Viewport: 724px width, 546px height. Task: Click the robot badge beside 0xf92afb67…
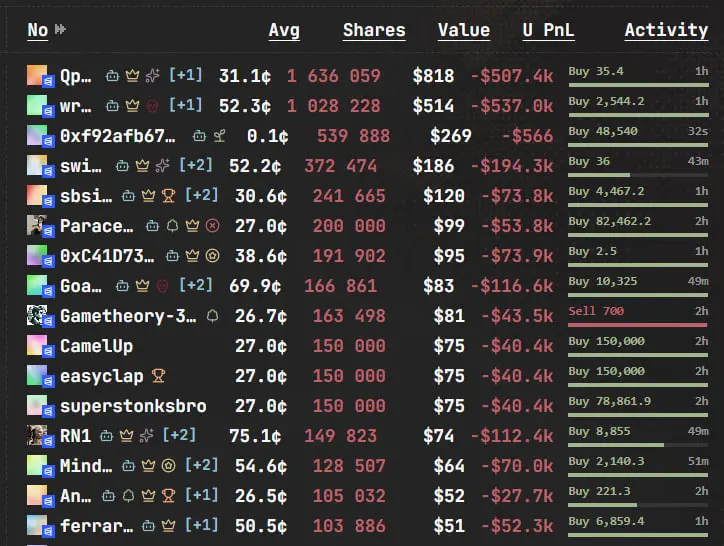point(199,136)
